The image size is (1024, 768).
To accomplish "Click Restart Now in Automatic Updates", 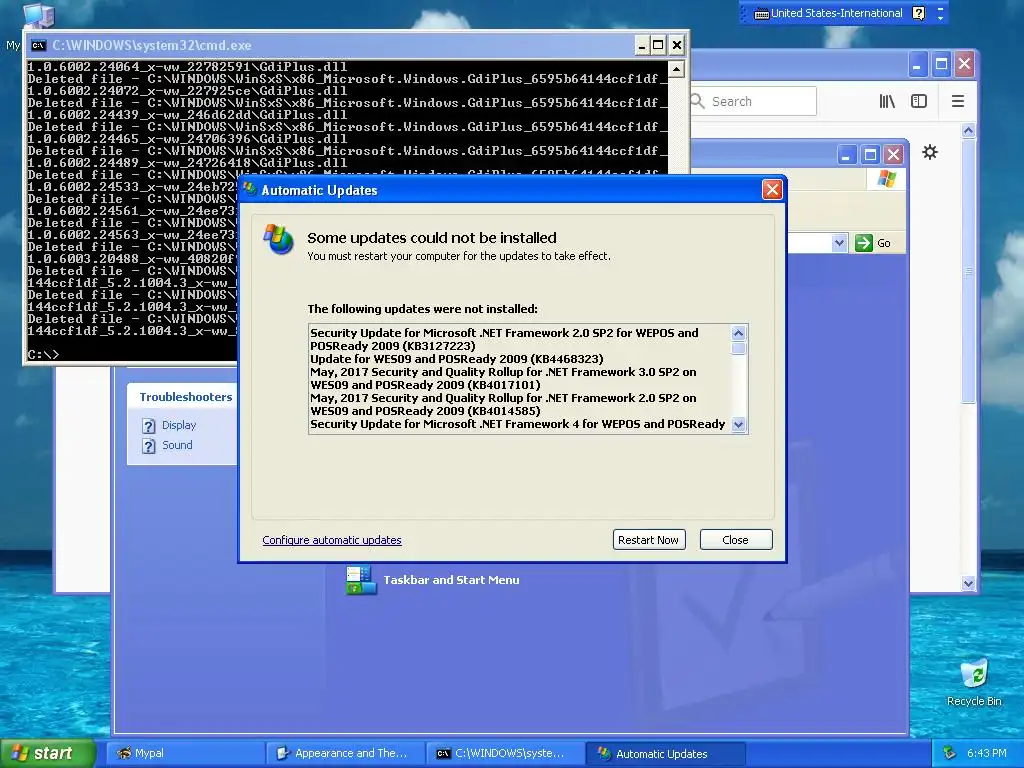I will (x=648, y=539).
